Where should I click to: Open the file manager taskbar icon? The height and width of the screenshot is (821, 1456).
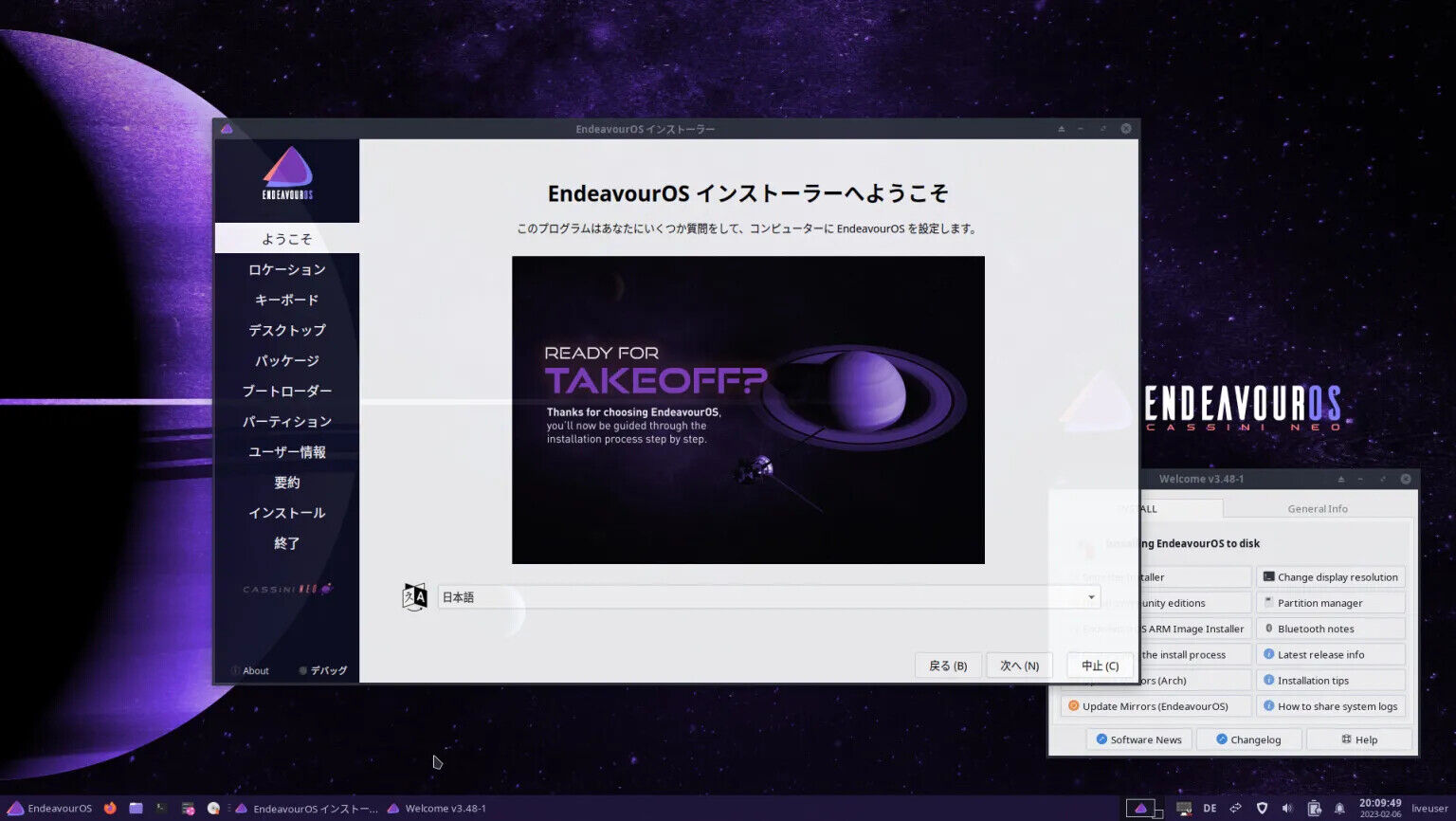pos(136,808)
